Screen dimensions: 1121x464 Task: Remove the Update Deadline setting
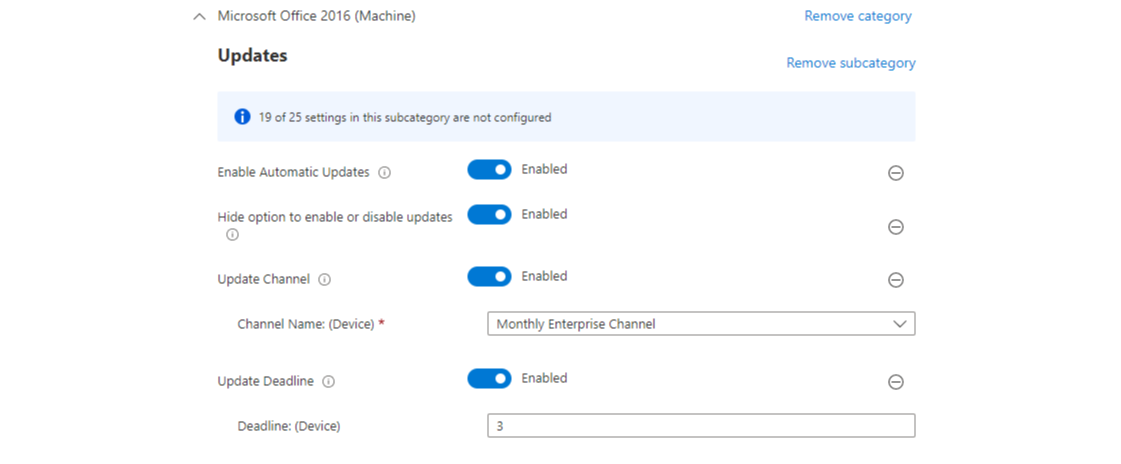(x=895, y=382)
